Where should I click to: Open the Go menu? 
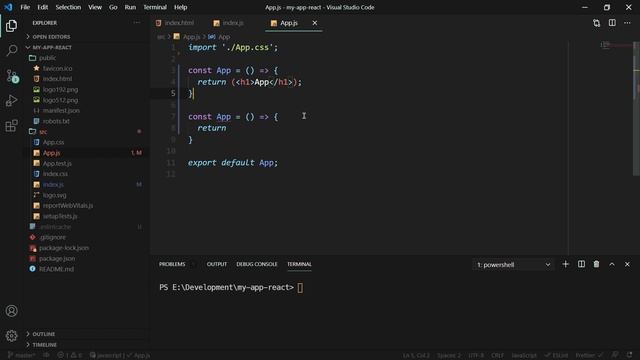tap(113, 7)
